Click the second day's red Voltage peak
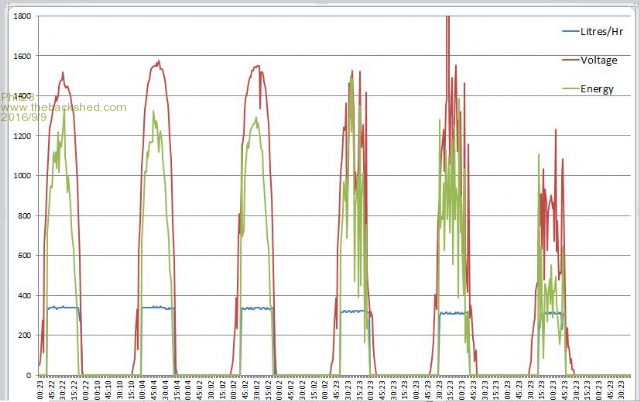The height and width of the screenshot is (402, 640). tap(157, 63)
